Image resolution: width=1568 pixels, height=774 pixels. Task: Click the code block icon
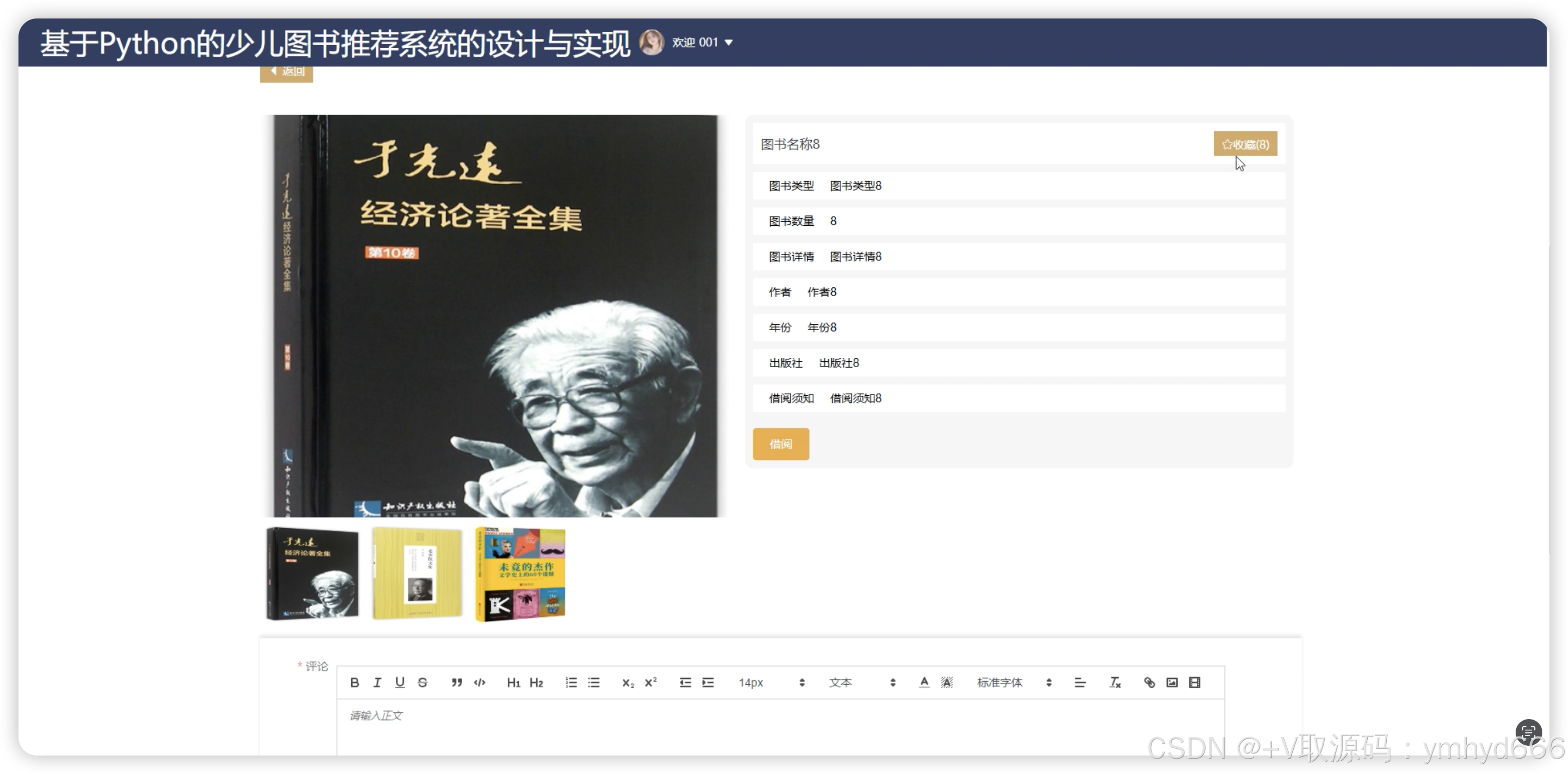click(x=480, y=683)
